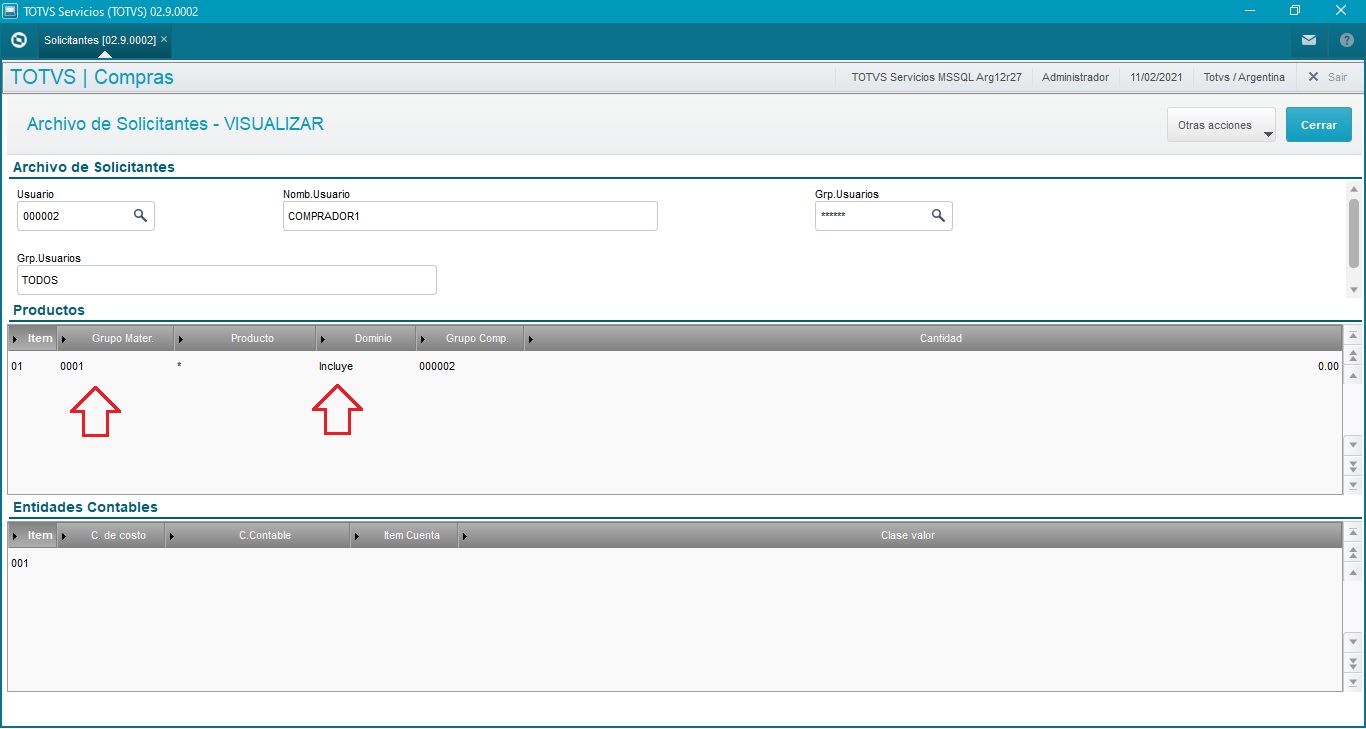This screenshot has width=1366, height=729.
Task: Move one row down in Productos grid
Action: pyautogui.click(x=1354, y=444)
